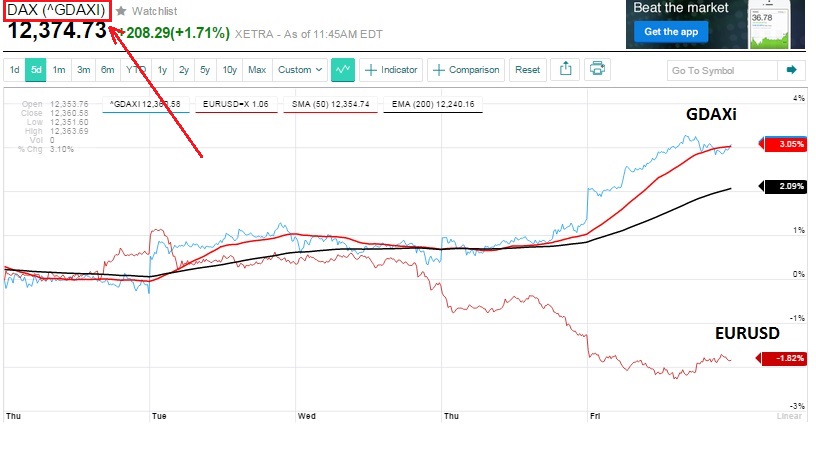
Task: Click the Open 12,353.76 value
Action: tap(69, 104)
